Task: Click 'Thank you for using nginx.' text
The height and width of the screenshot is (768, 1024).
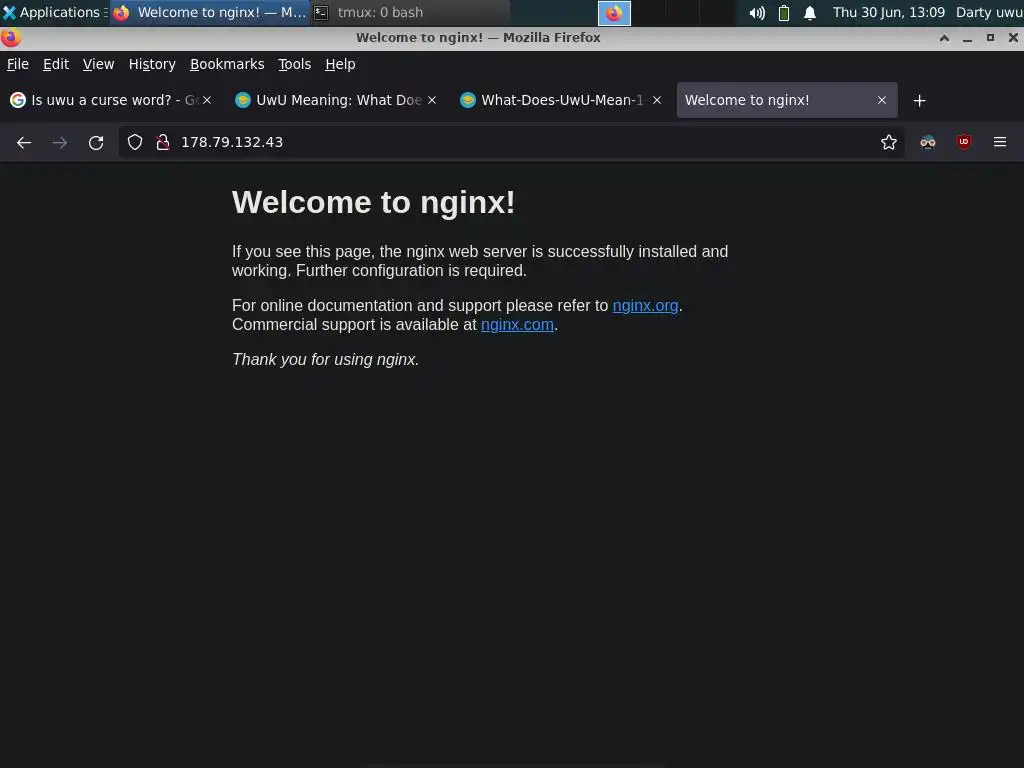Action: pos(325,360)
